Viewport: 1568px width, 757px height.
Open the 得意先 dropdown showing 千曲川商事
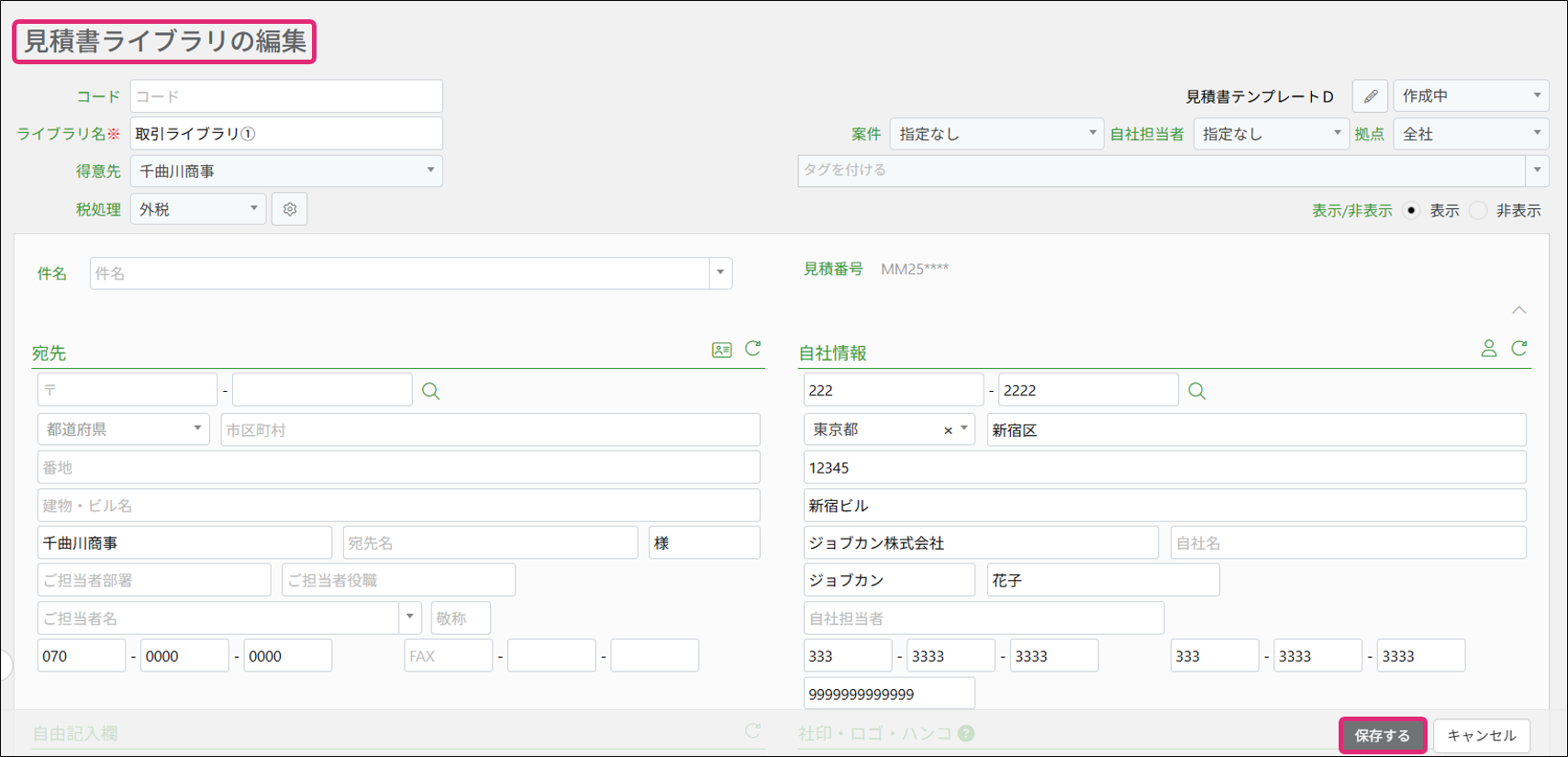click(286, 172)
